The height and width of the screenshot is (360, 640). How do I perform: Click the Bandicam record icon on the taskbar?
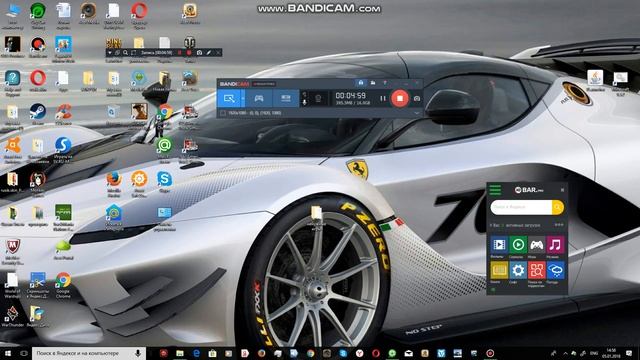490,353
